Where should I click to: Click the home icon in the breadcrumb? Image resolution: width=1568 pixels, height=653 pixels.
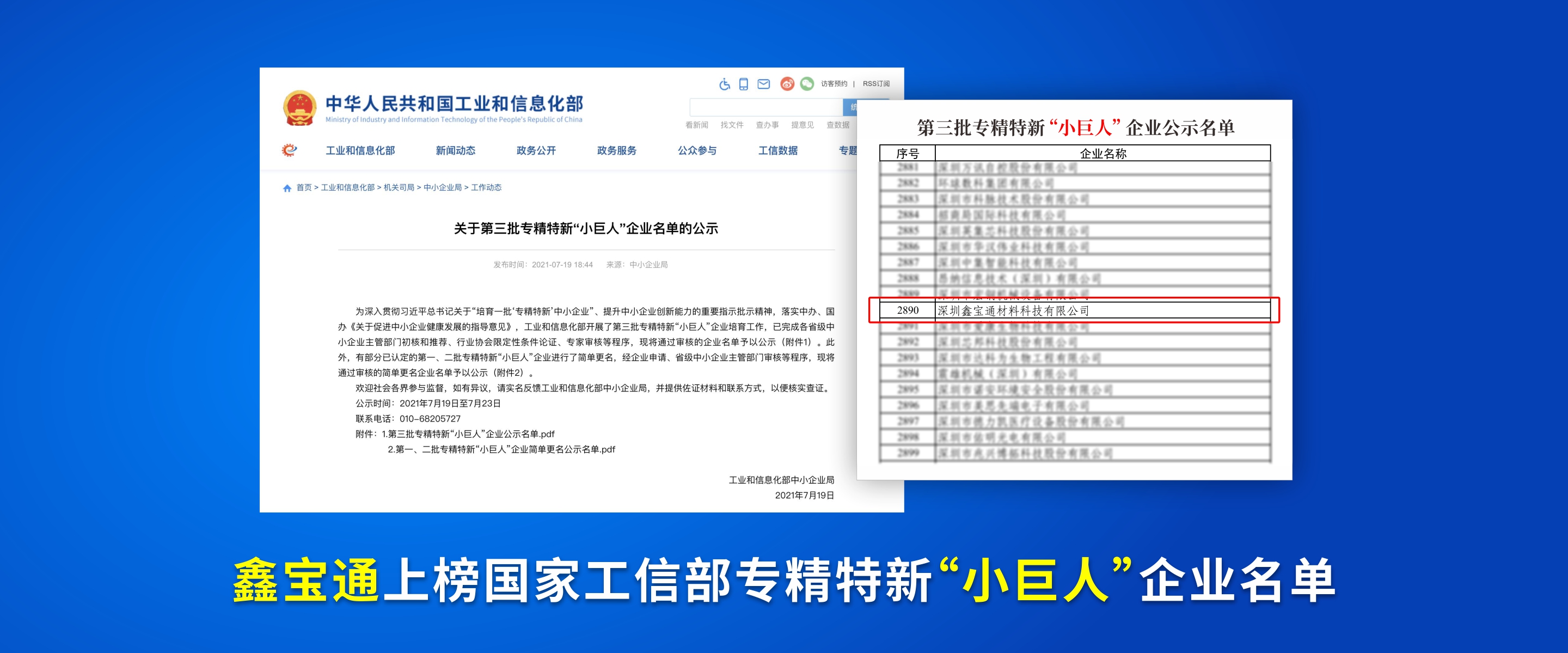[x=287, y=188]
